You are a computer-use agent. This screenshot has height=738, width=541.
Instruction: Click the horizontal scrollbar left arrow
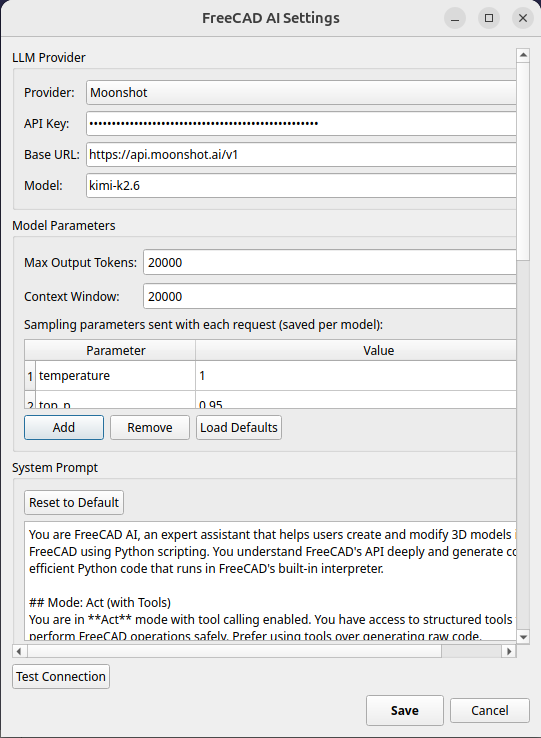pyautogui.click(x=19, y=651)
